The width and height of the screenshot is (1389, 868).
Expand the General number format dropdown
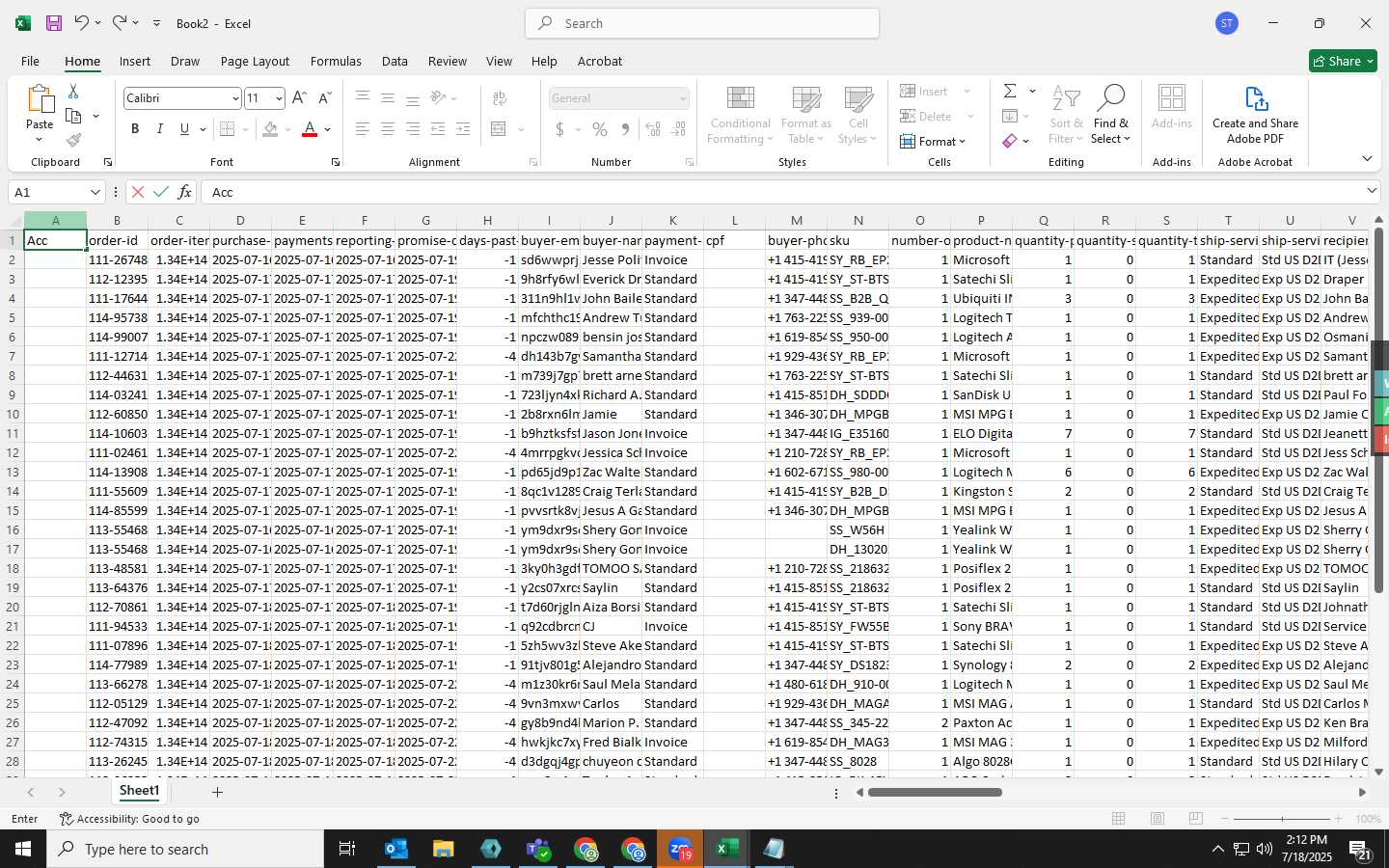point(683,98)
